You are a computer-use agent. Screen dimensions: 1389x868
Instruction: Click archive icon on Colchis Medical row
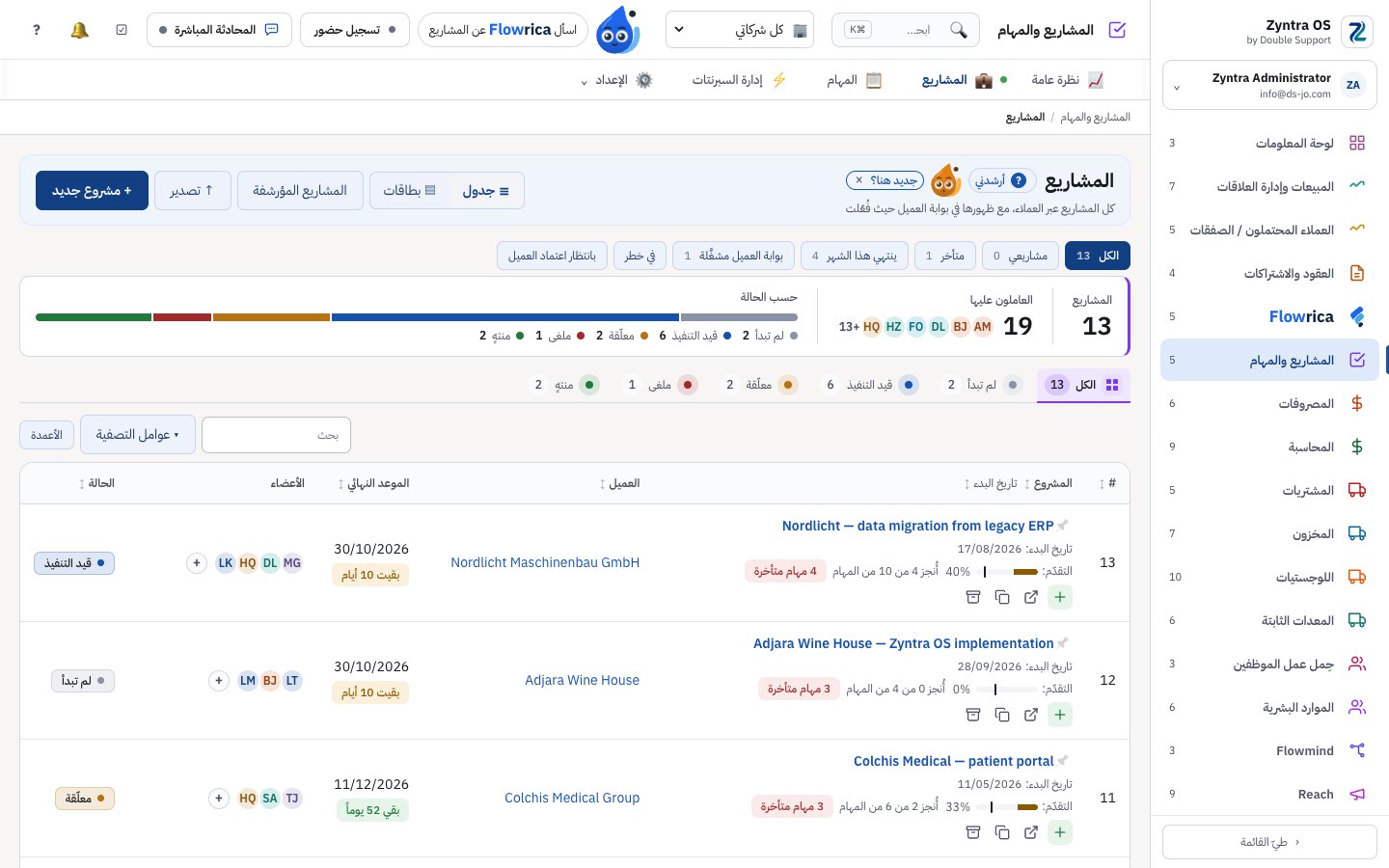click(973, 832)
